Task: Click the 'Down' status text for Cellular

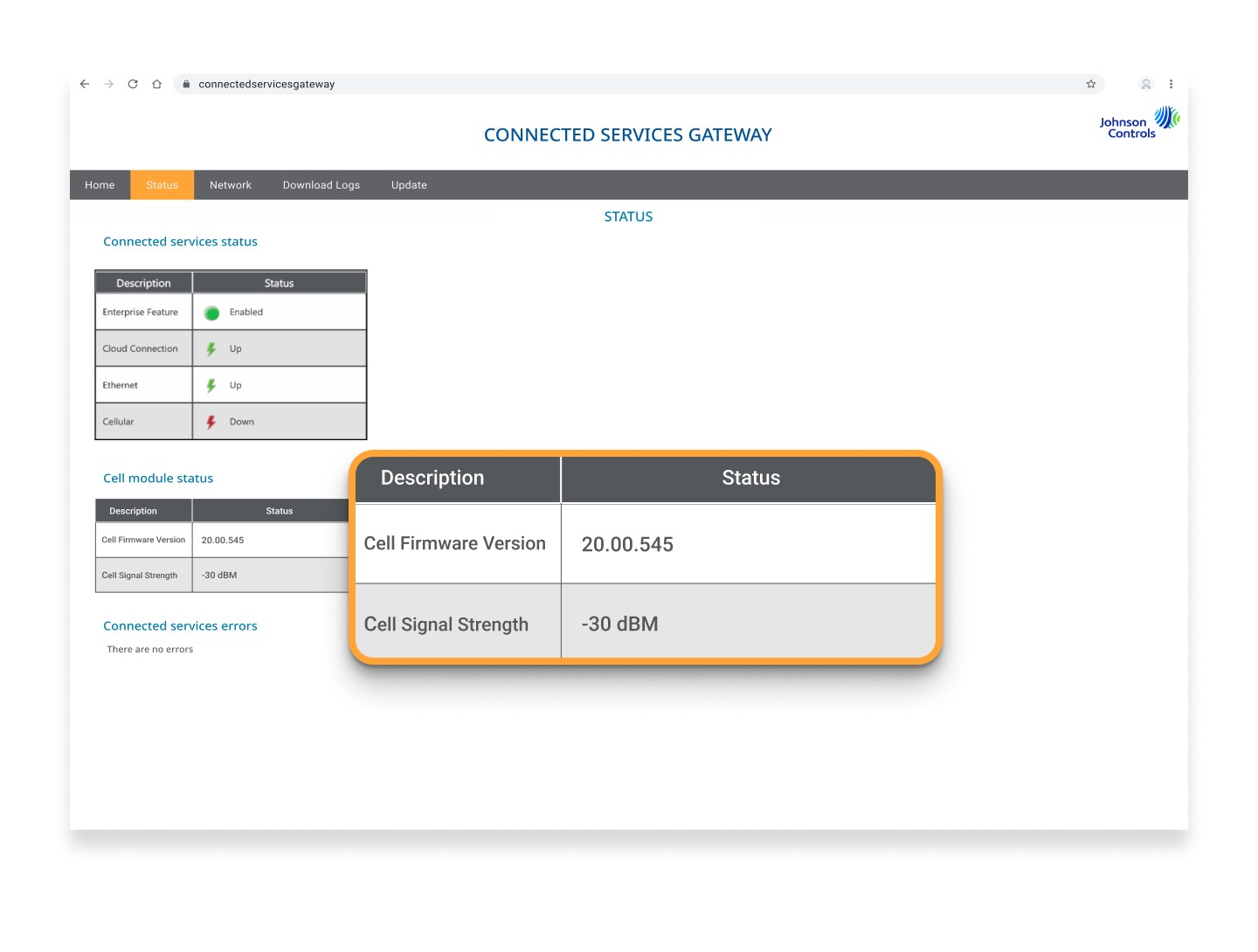Action: coord(242,422)
